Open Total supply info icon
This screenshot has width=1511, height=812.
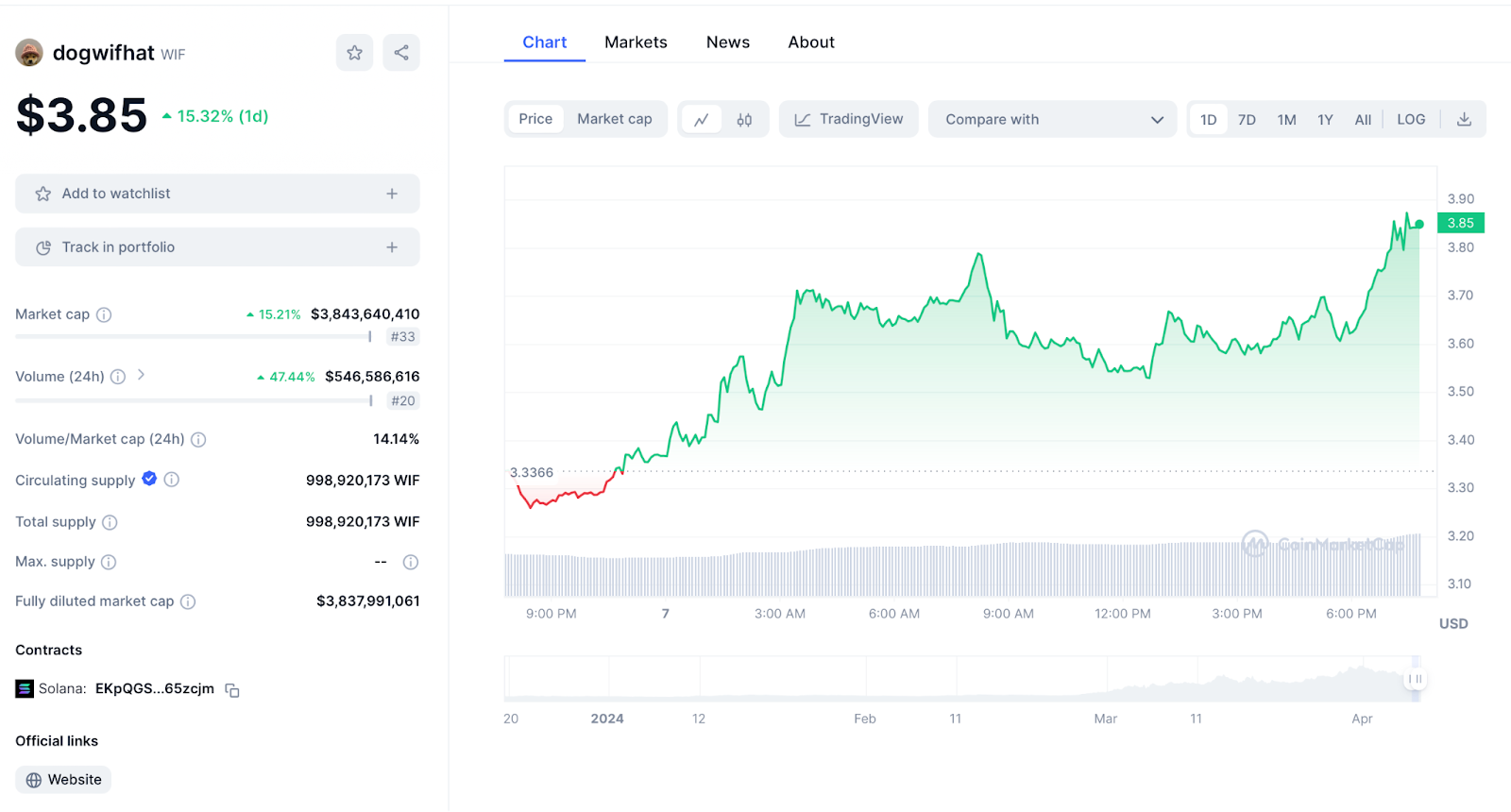tap(110, 522)
